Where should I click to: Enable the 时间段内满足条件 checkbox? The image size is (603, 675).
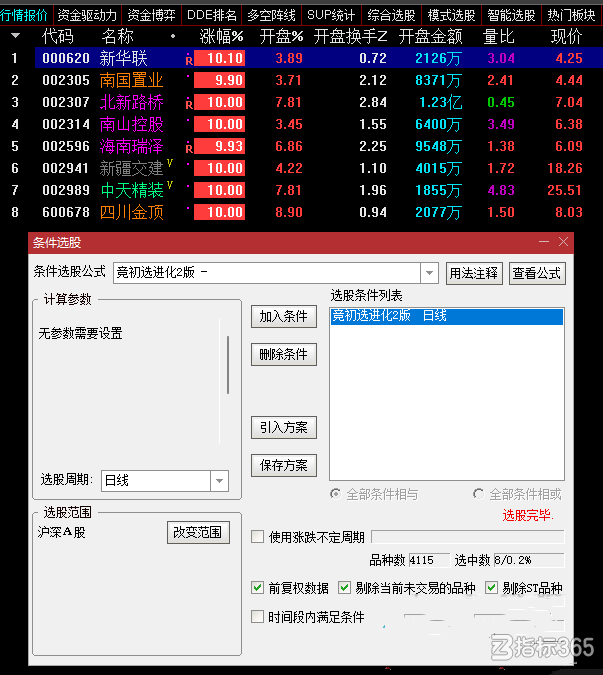click(257, 617)
